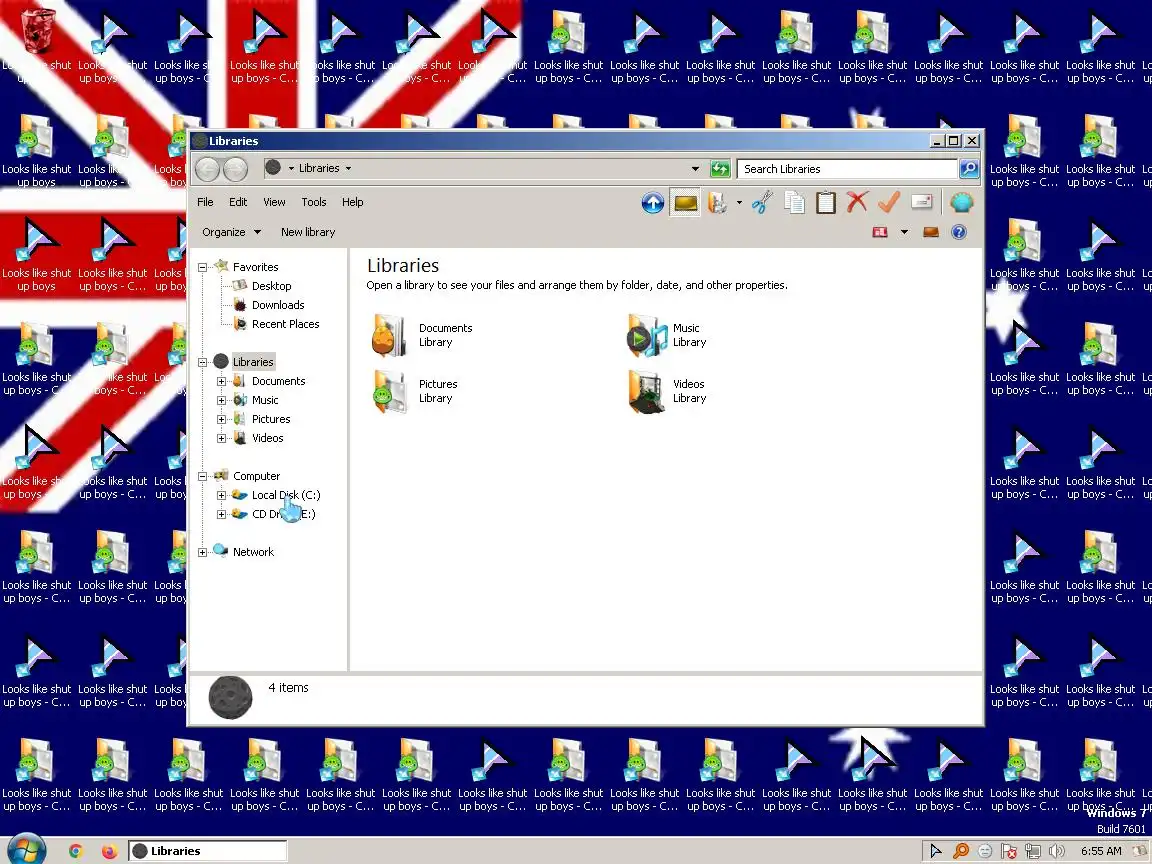Click the Paste clipboard icon
The image size is (1152, 864).
[x=826, y=203]
